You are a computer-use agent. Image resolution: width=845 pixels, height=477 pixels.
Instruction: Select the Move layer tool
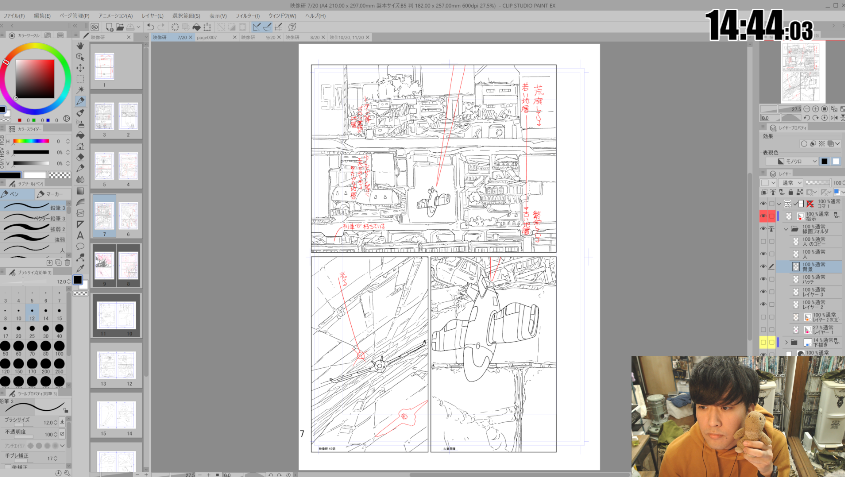tap(80, 68)
